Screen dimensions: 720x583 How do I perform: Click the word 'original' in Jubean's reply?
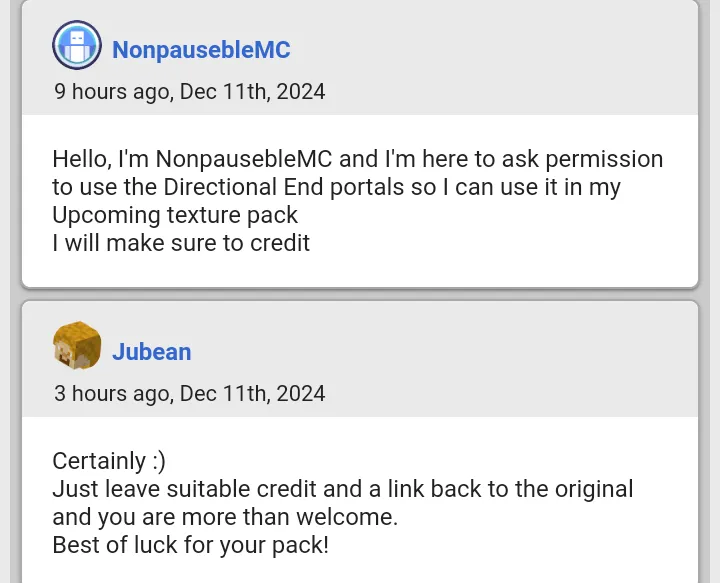pyautogui.click(x=594, y=489)
